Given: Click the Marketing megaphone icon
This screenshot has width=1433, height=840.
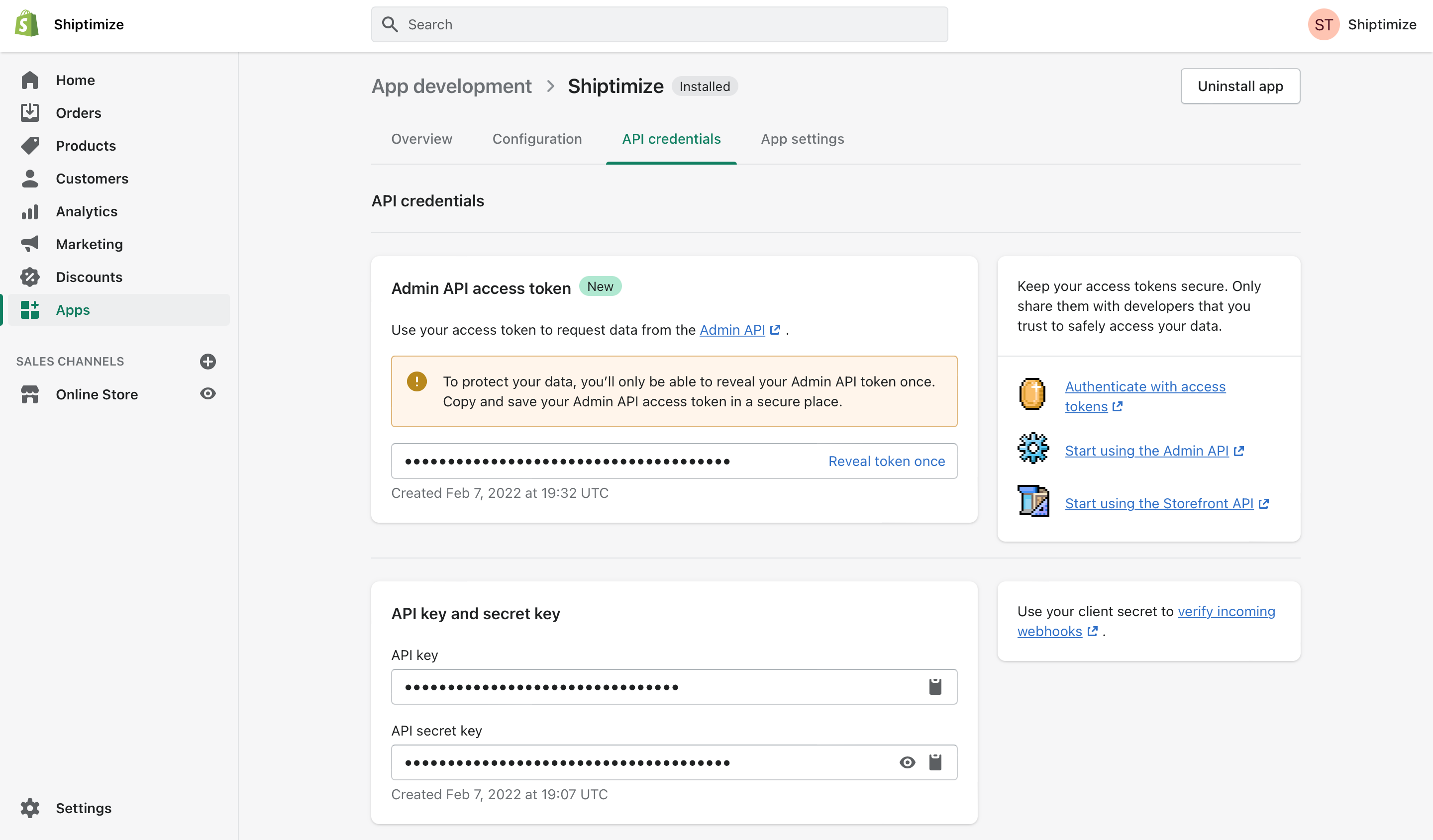Looking at the screenshot, I should (x=29, y=244).
